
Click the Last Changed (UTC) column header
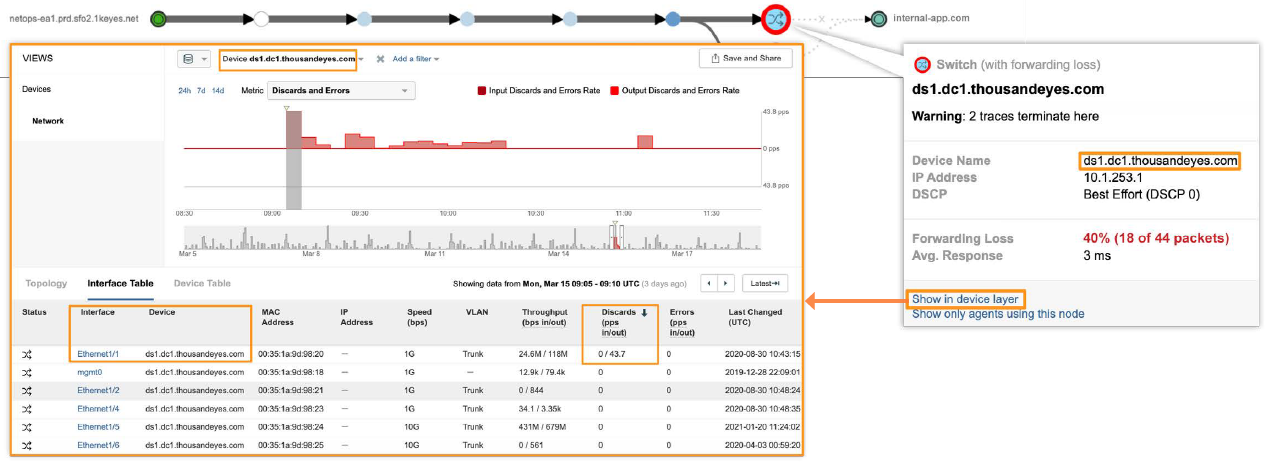point(755,317)
